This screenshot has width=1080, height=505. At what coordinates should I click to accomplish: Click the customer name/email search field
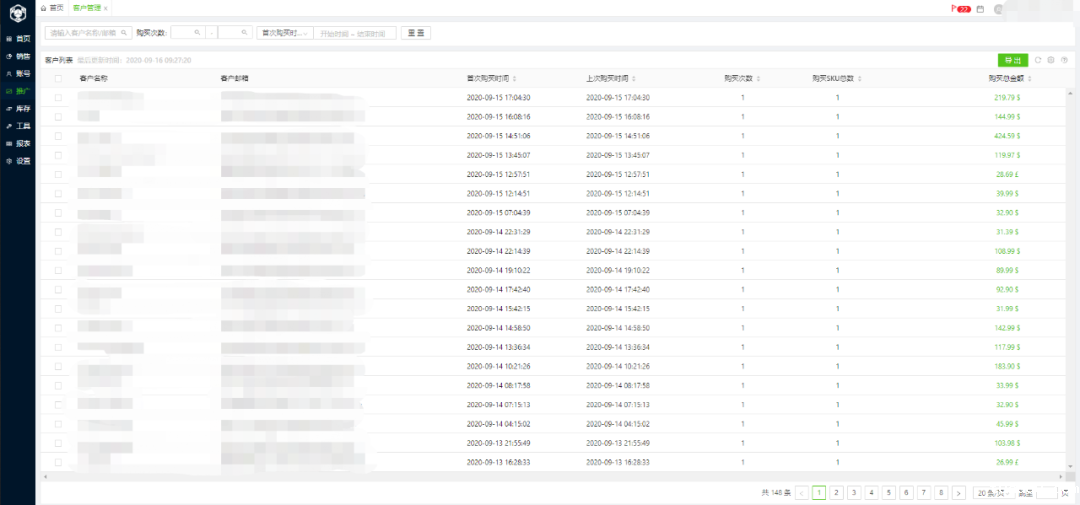[x=88, y=33]
